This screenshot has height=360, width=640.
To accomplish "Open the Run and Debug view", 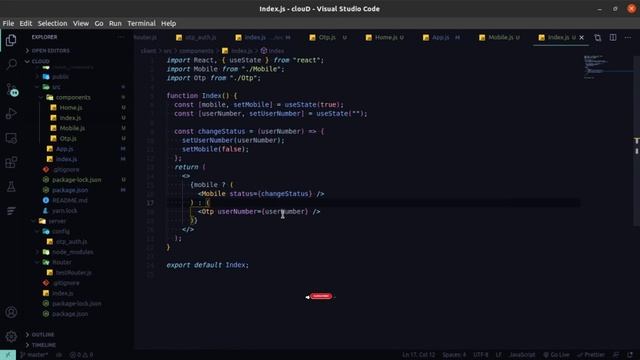I will (x=11, y=113).
